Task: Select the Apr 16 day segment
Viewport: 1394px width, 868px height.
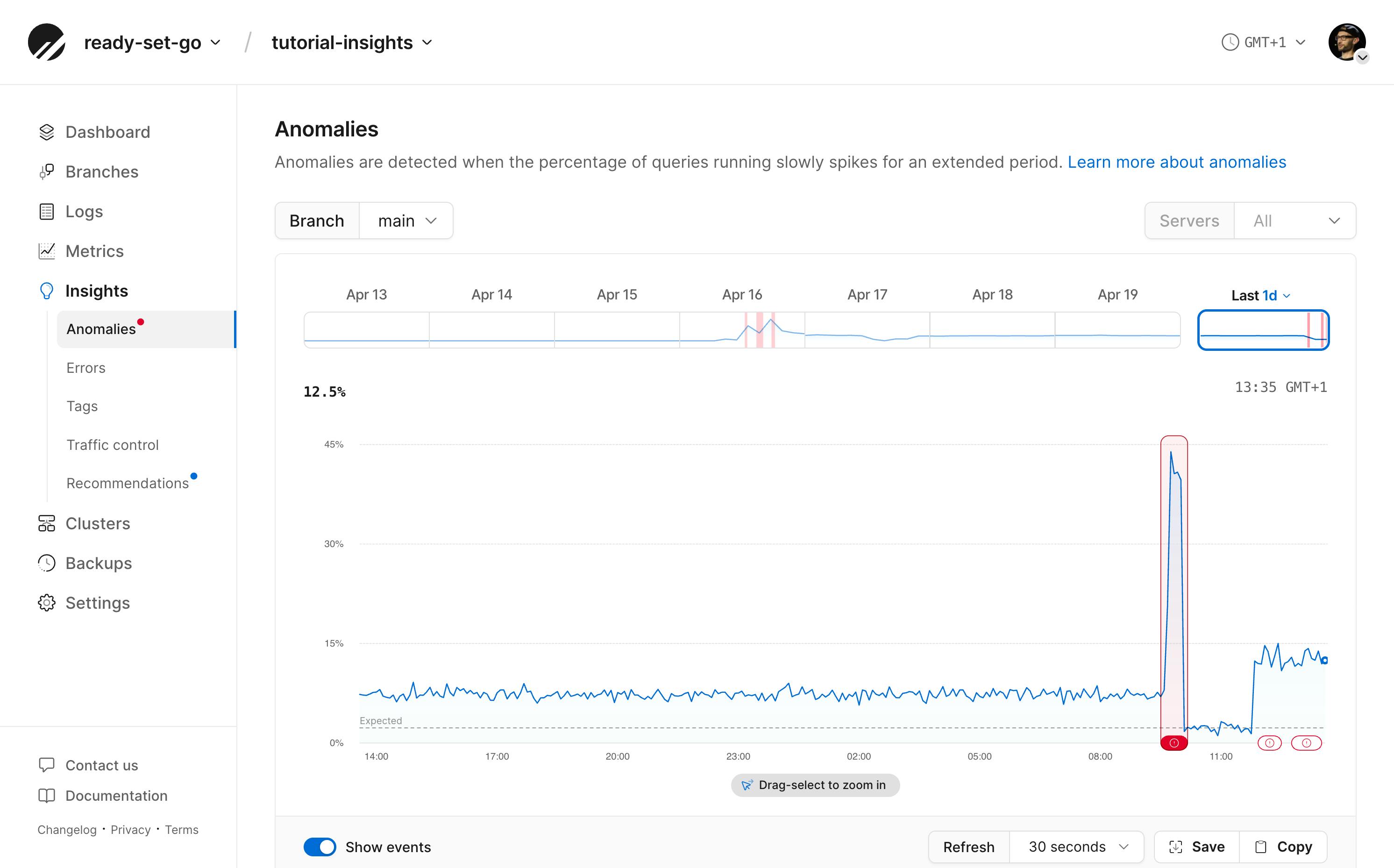Action: 742,329
